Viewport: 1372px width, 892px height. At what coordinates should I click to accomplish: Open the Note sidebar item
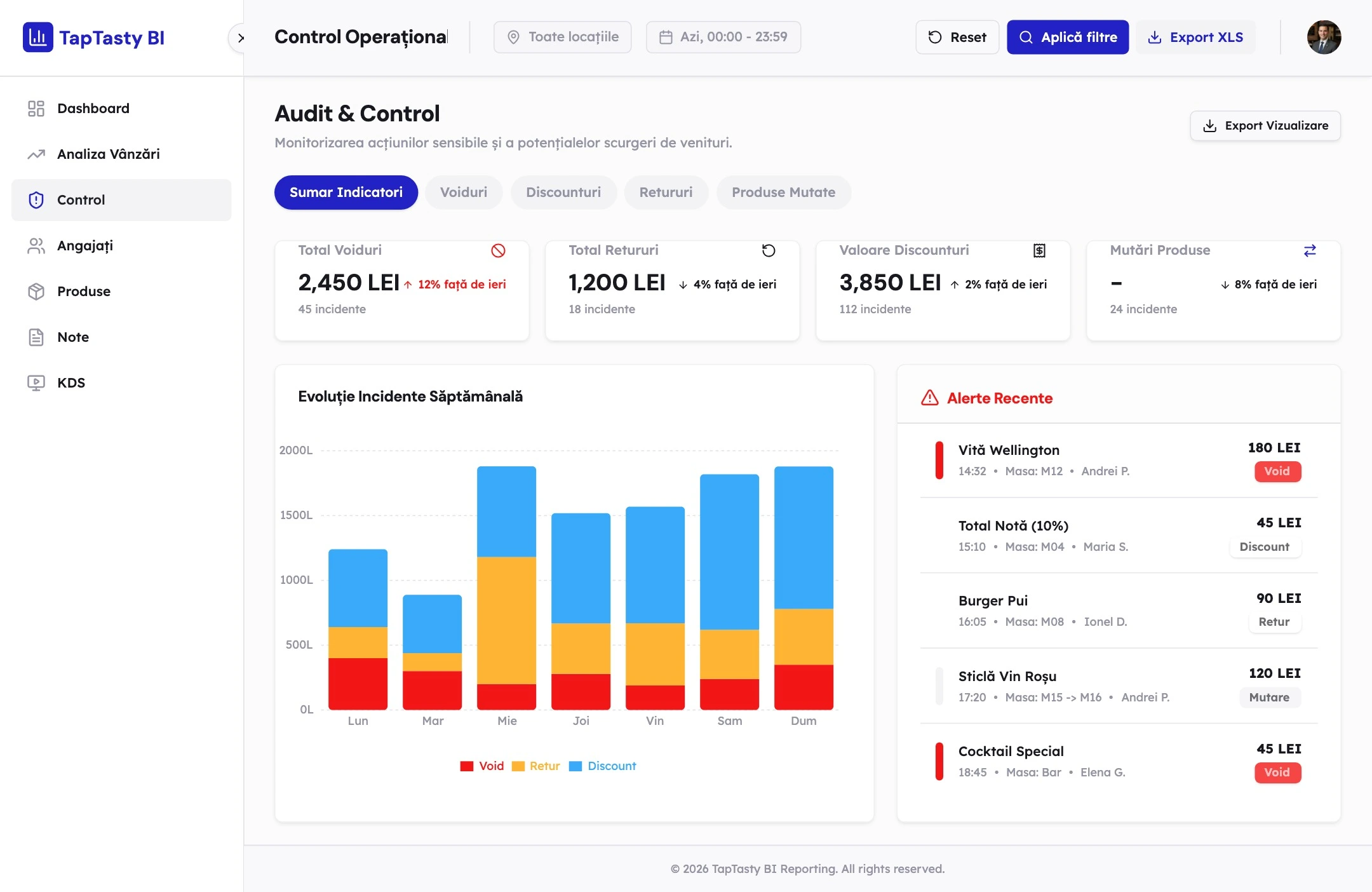[x=121, y=337]
